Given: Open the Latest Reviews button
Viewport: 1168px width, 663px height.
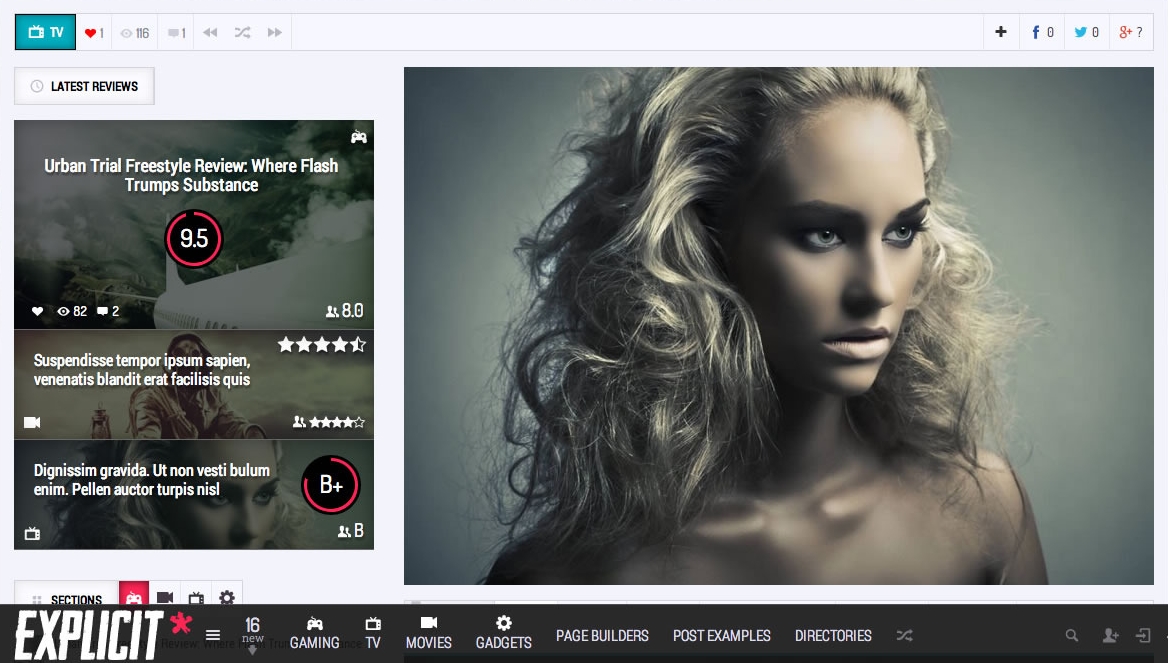Looking at the screenshot, I should tap(84, 86).
